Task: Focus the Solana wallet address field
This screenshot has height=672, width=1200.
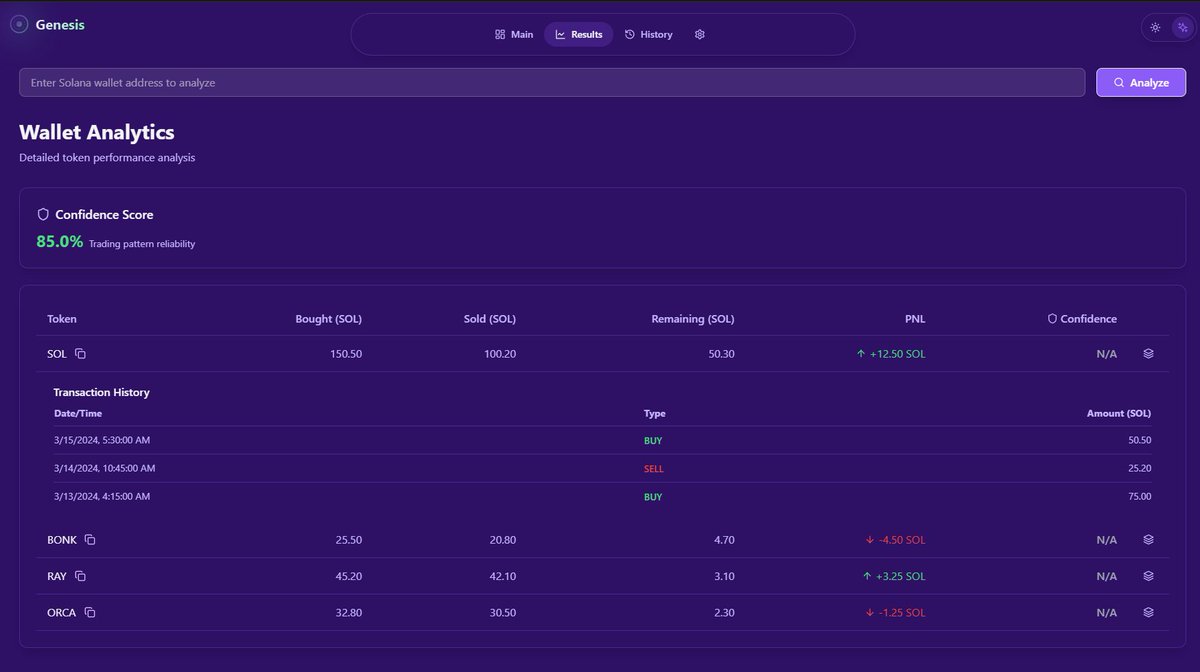Action: [x=552, y=82]
